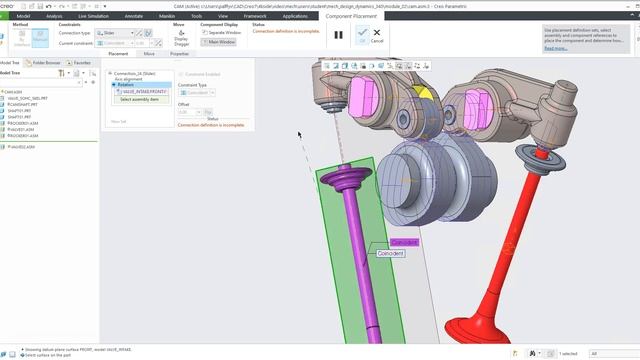
Task: Toggle the annotation display icon in graphics toolbar
Action: coord(399,66)
